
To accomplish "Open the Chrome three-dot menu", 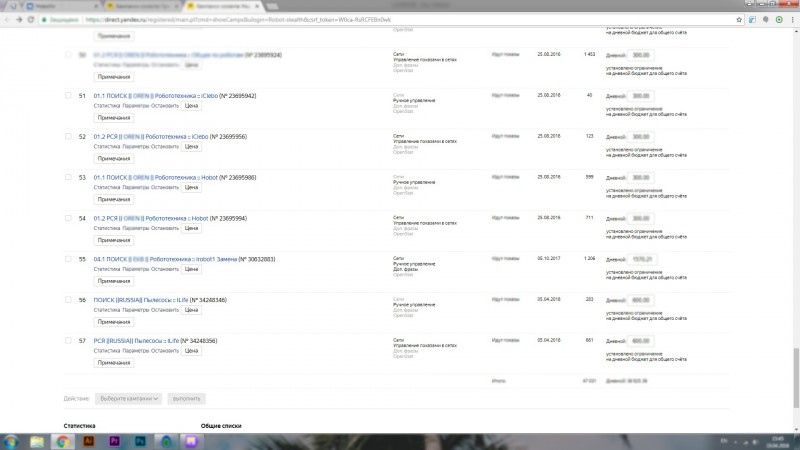I will pos(792,19).
